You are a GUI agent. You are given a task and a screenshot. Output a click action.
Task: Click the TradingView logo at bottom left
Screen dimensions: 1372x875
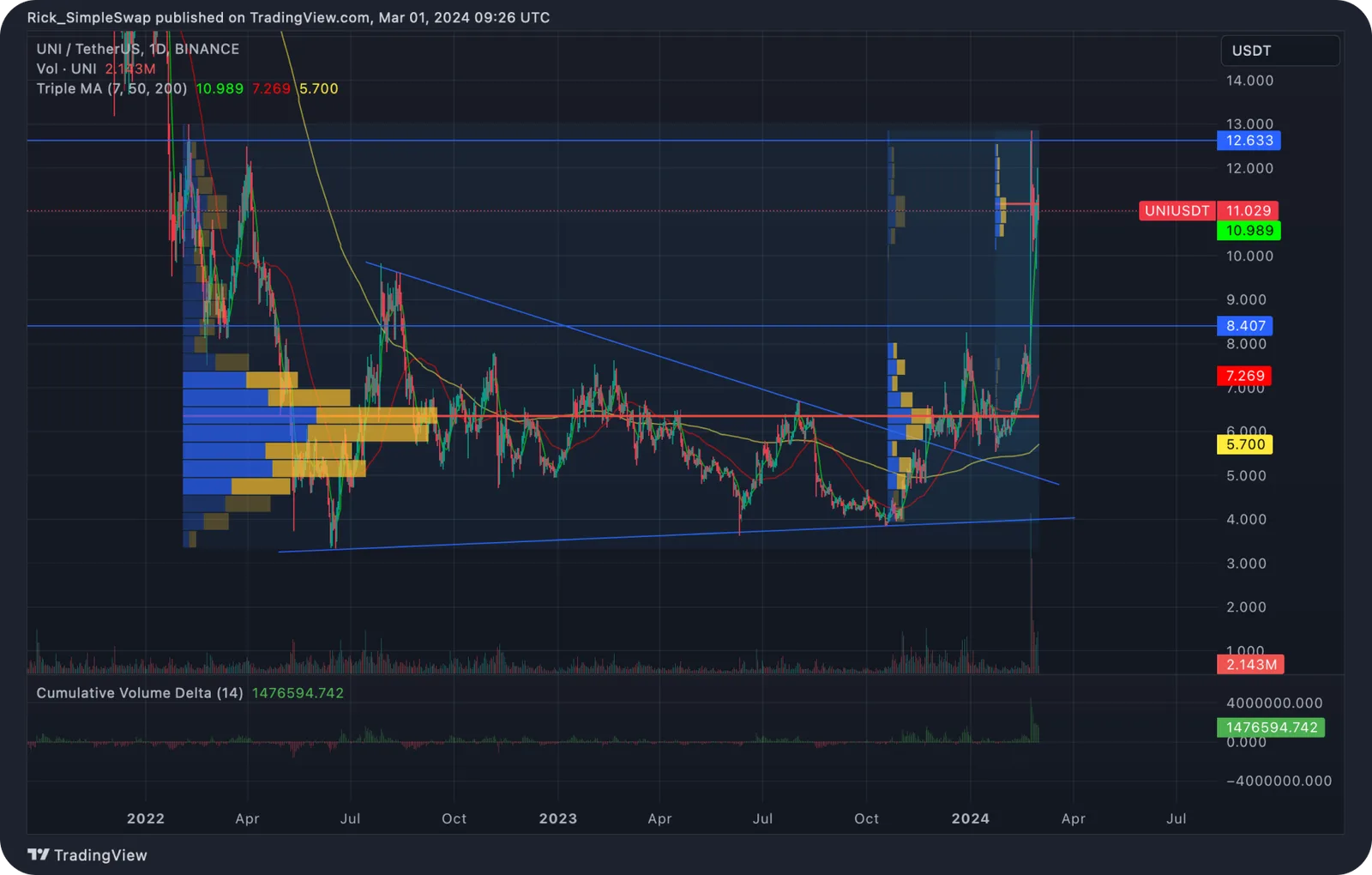87,855
